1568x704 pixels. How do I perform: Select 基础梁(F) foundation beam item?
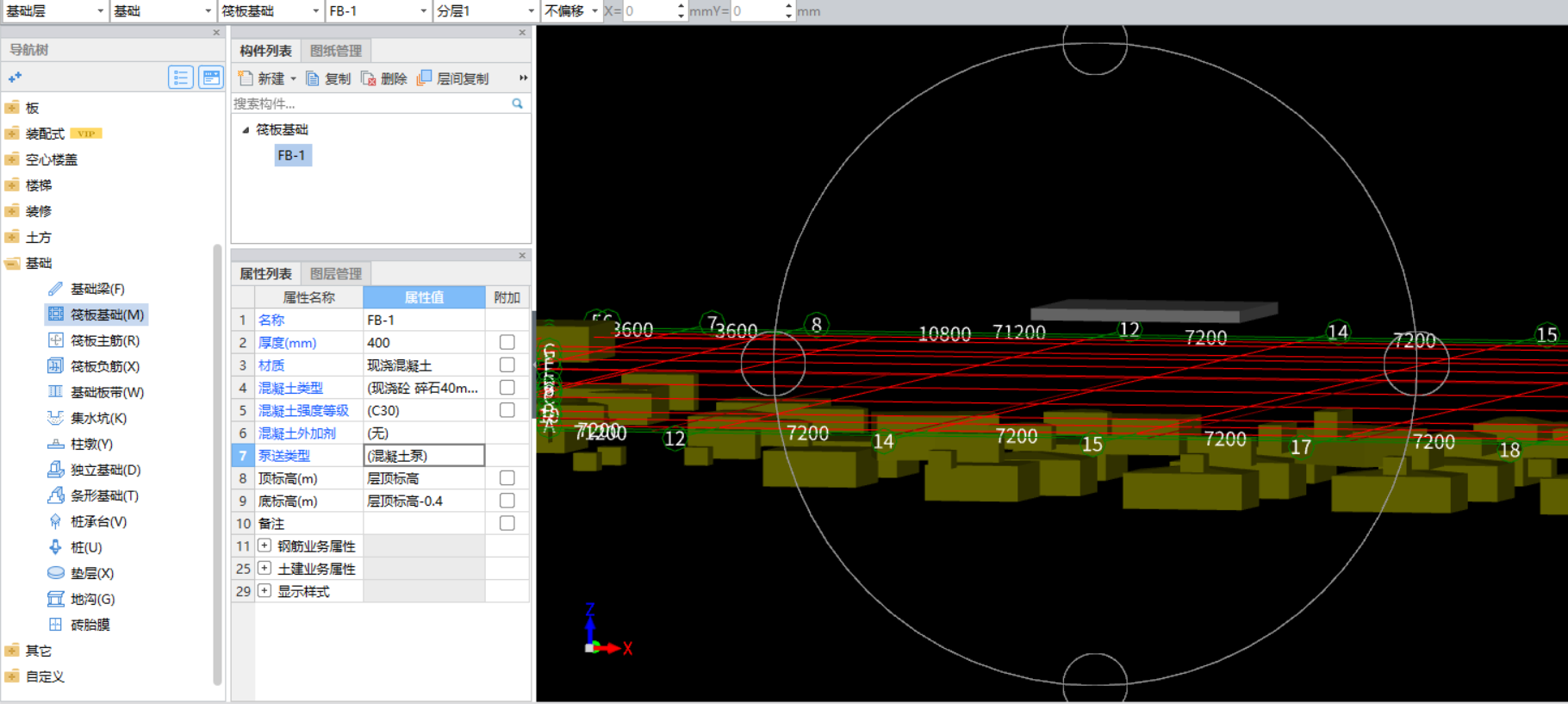(x=97, y=289)
